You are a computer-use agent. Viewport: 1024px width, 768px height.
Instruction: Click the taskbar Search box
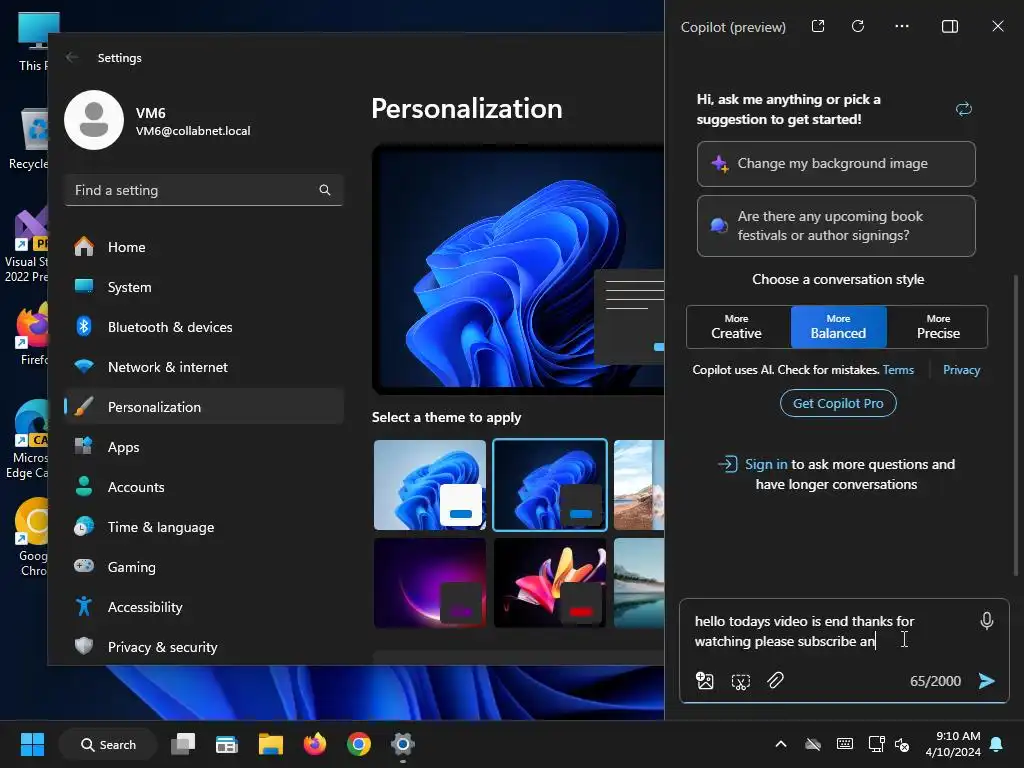(x=108, y=744)
